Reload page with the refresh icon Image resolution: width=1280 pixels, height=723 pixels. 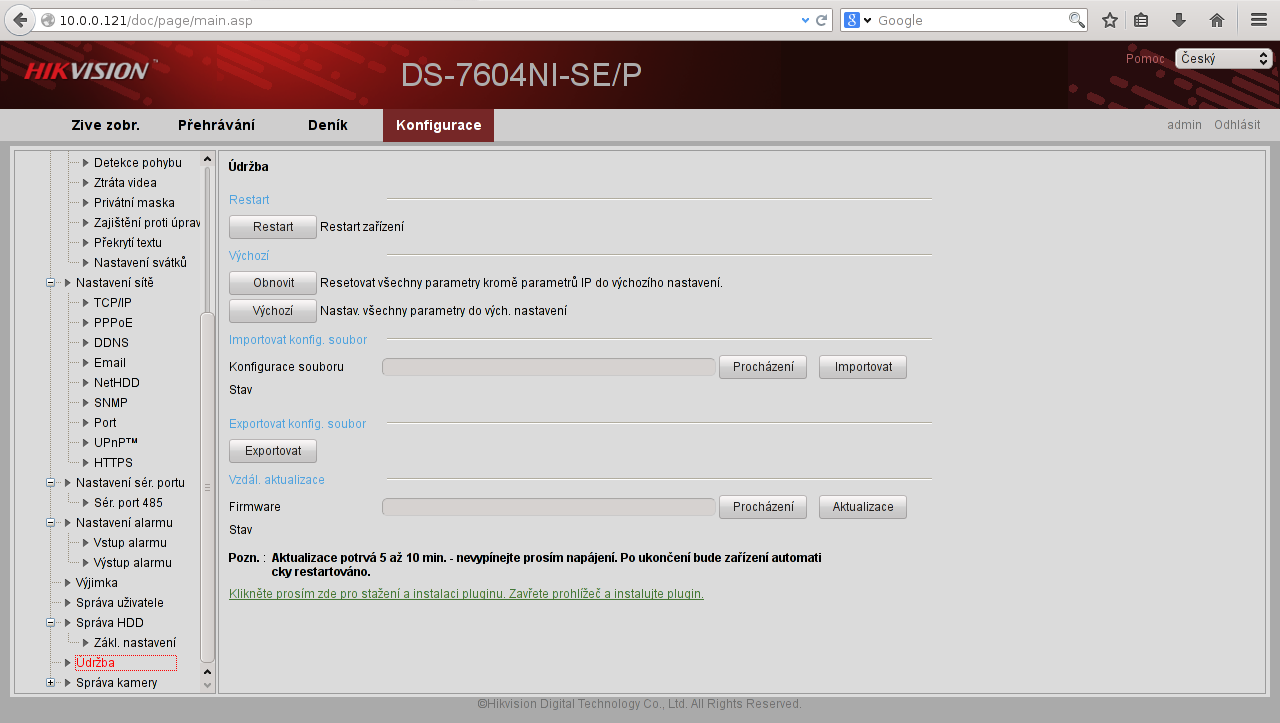click(x=822, y=20)
